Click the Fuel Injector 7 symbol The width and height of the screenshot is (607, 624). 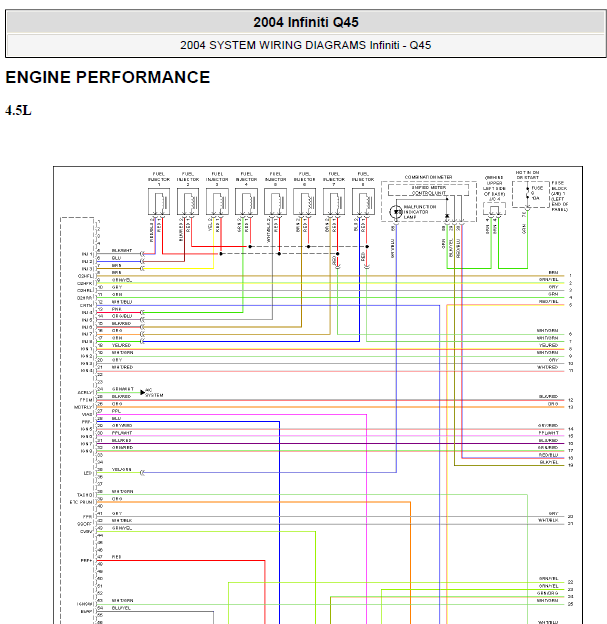[334, 202]
